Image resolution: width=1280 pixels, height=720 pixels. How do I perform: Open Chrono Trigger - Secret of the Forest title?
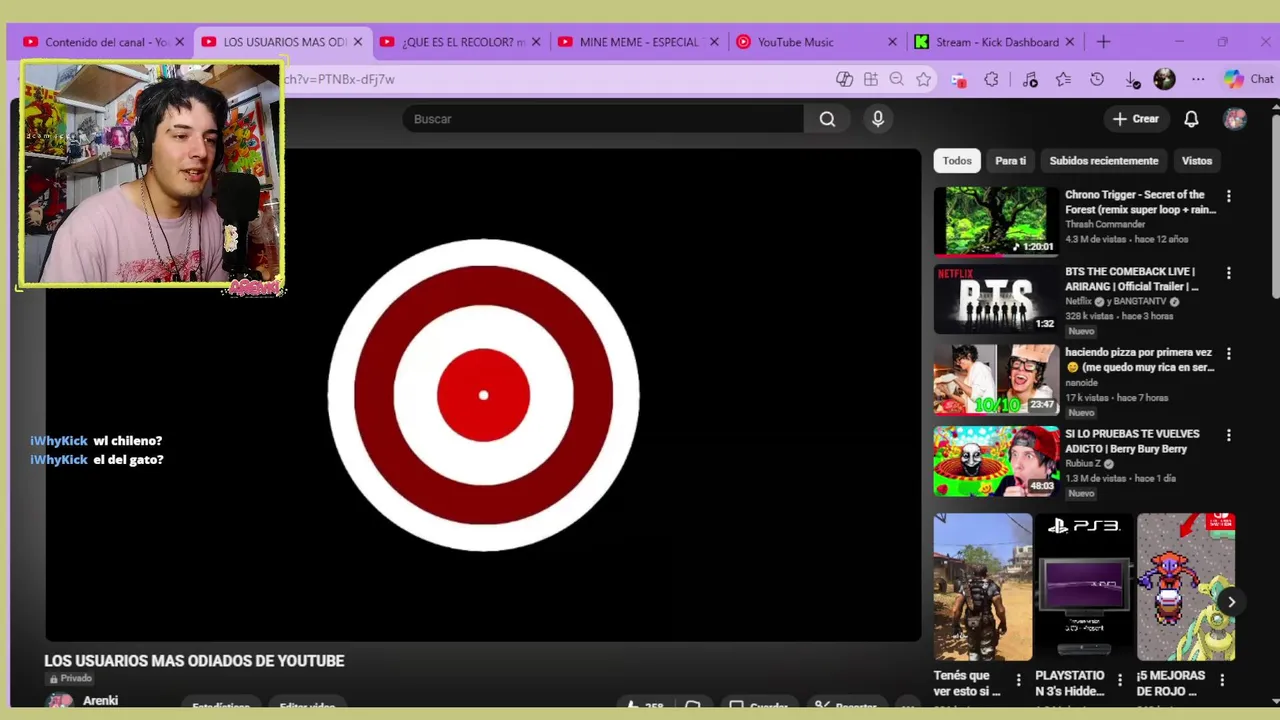[x=1140, y=202]
